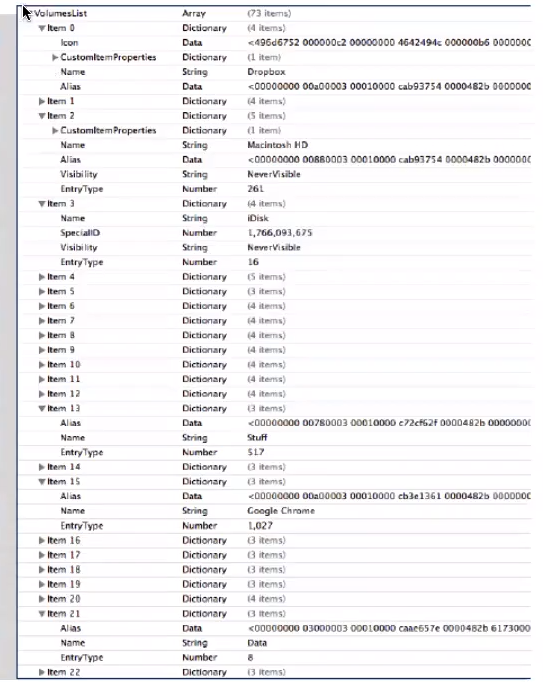The height and width of the screenshot is (682, 543).
Task: Click the Dictionary type of Item 4
Action: click(x=204, y=277)
